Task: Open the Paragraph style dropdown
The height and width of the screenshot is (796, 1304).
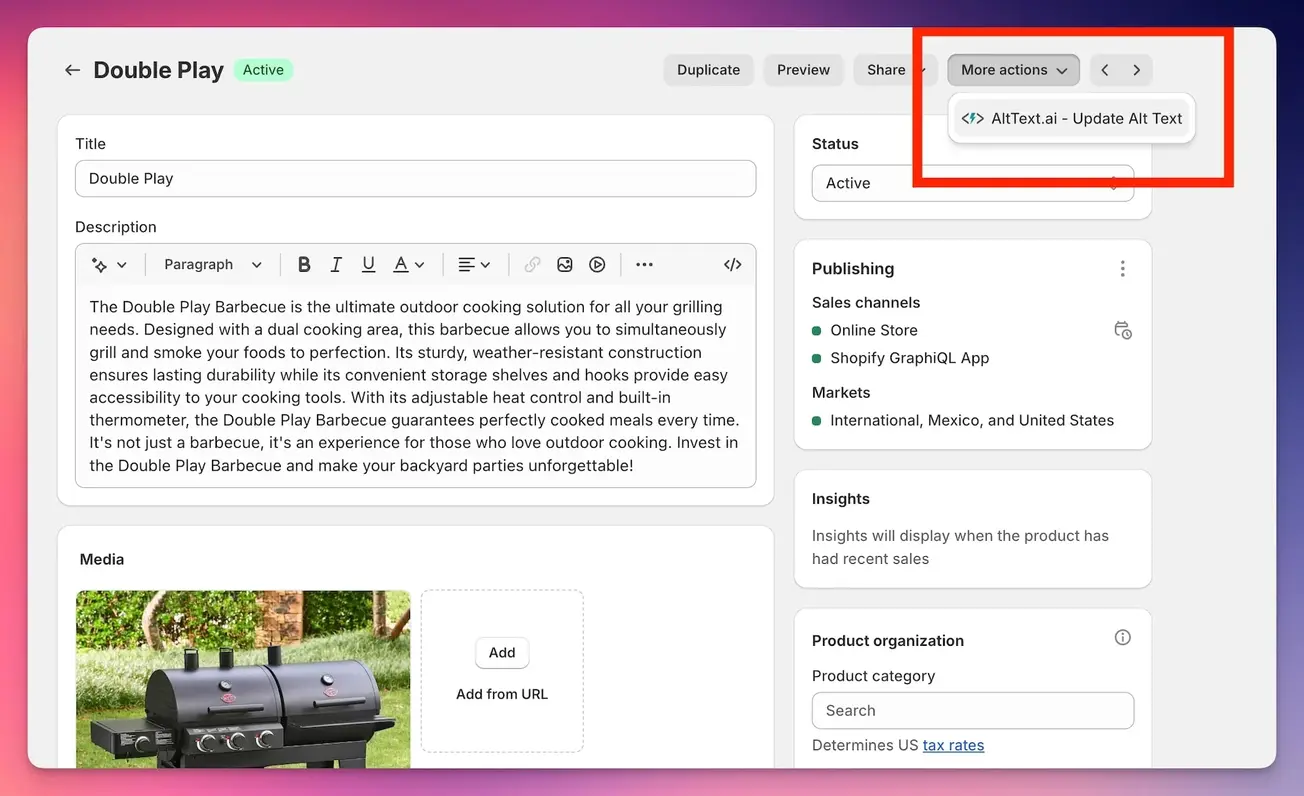Action: coord(212,265)
